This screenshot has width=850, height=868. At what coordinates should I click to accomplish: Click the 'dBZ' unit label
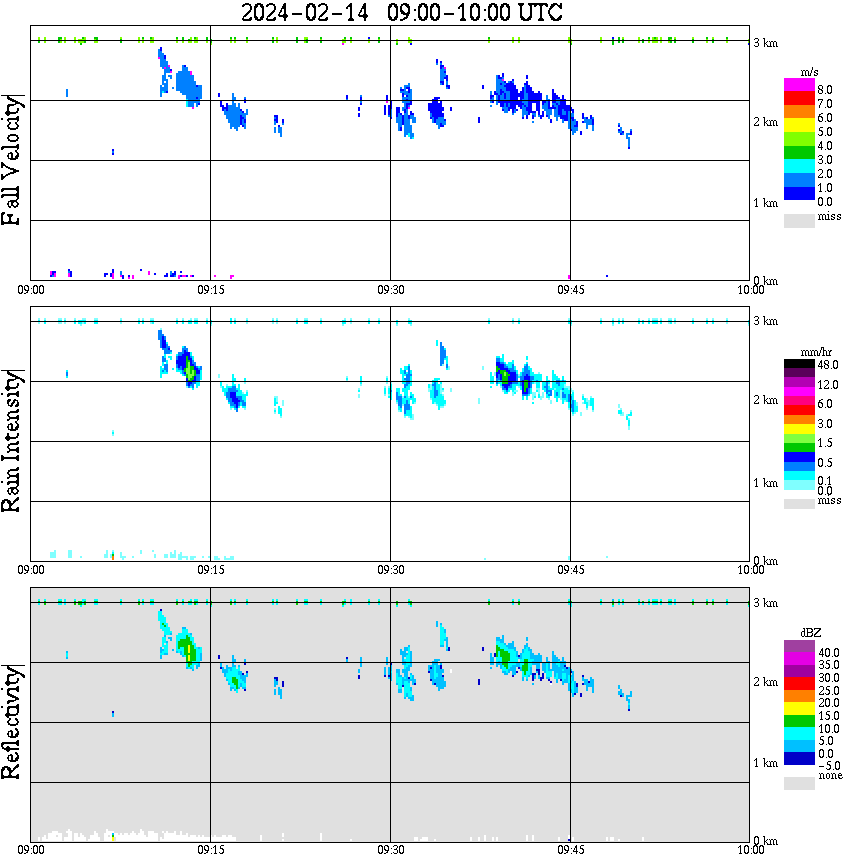pyautogui.click(x=811, y=632)
